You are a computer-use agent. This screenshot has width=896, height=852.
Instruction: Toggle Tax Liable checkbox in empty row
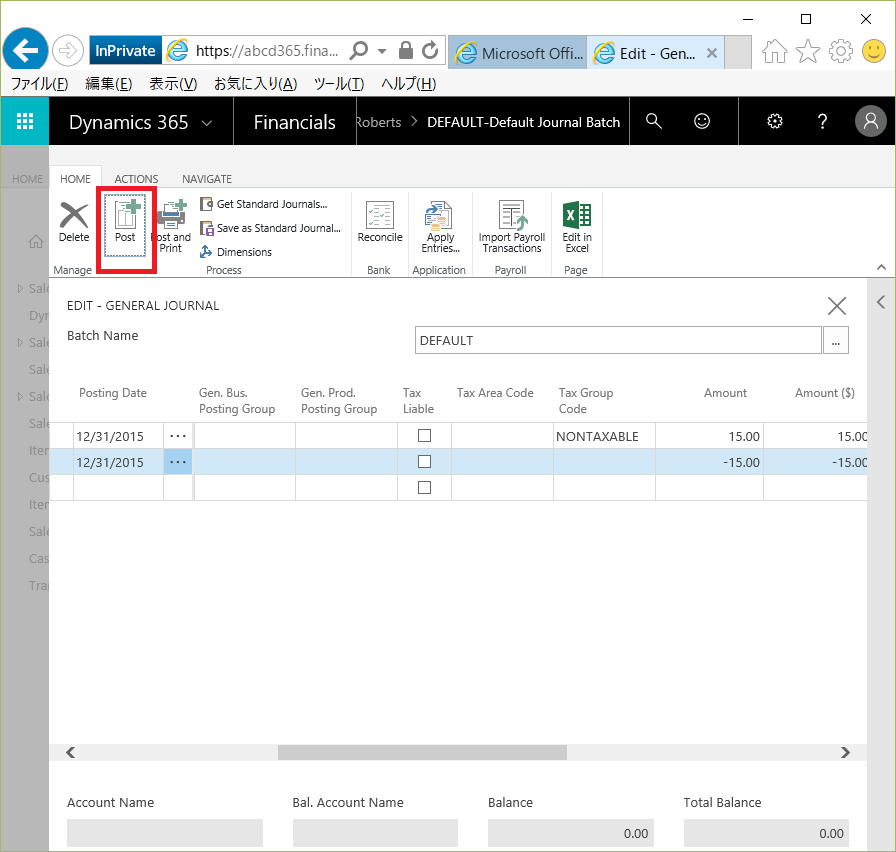point(424,487)
